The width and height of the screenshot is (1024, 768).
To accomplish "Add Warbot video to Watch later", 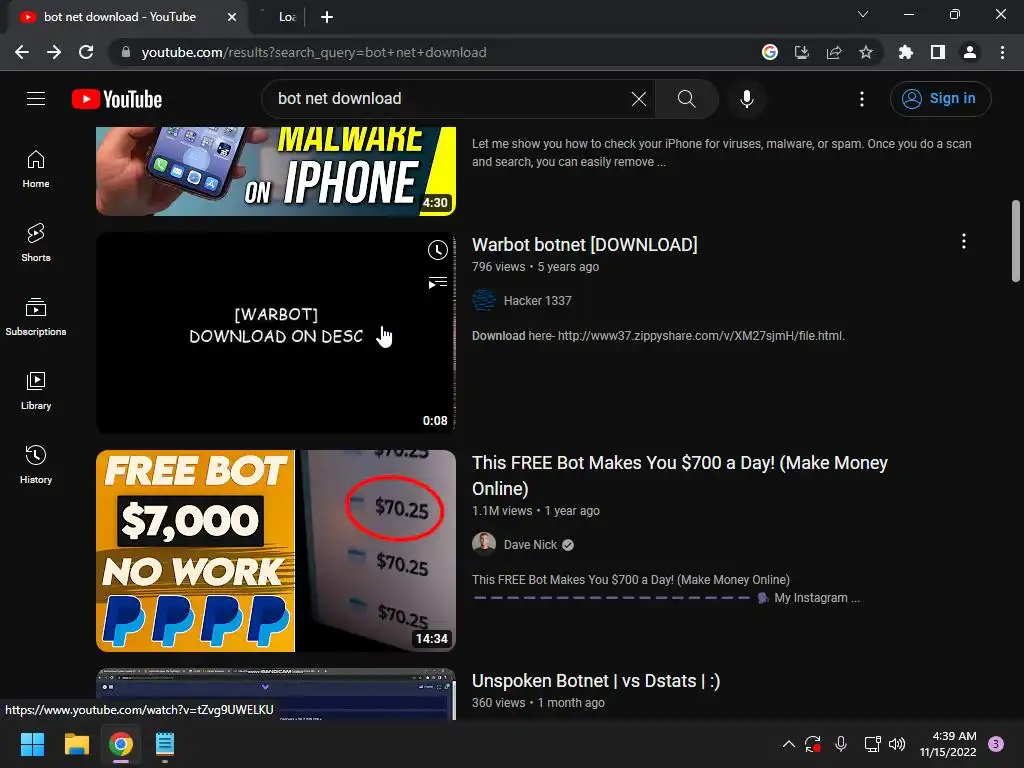I will (438, 250).
